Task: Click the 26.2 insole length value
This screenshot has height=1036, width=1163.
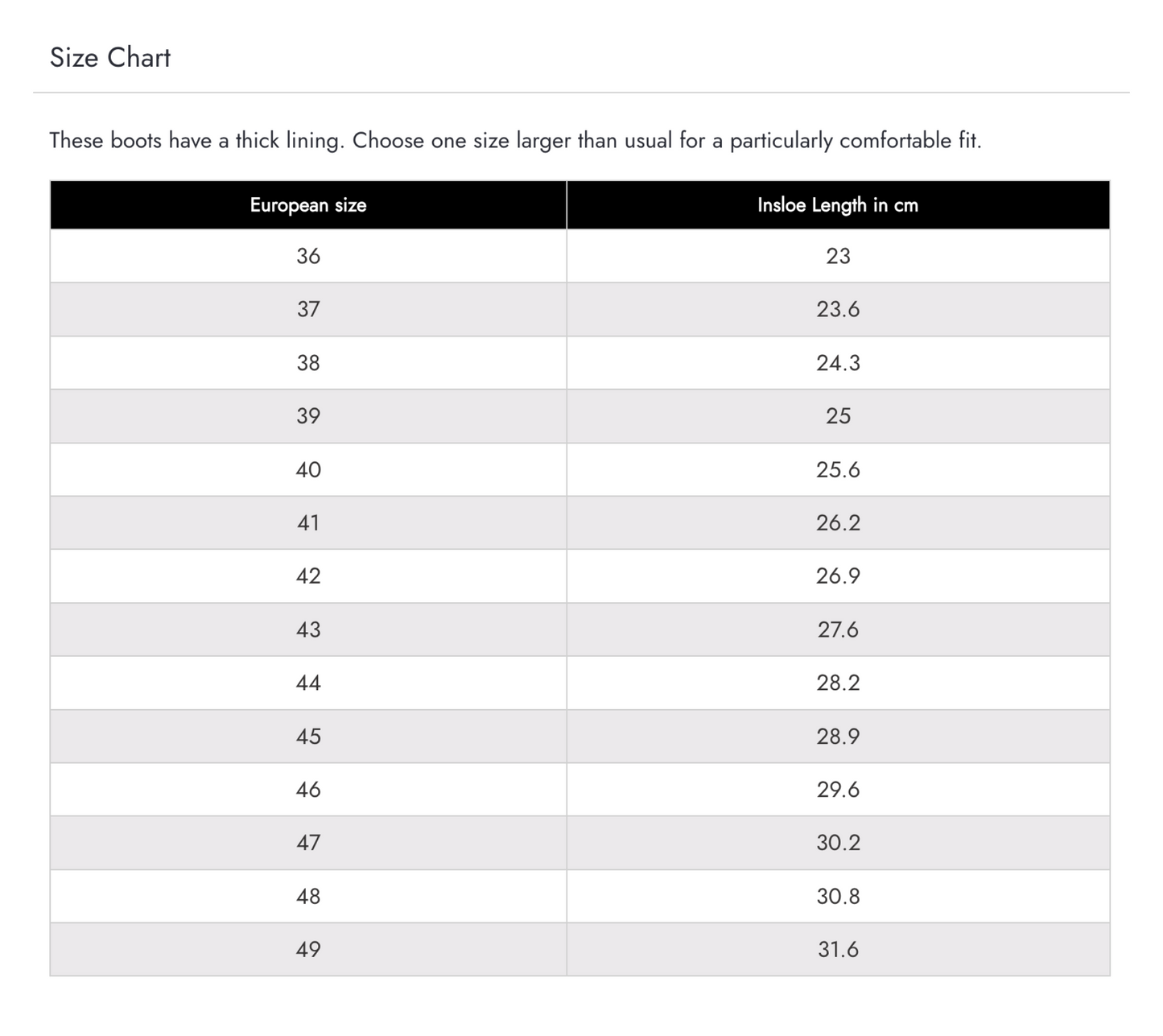Action: 838,523
